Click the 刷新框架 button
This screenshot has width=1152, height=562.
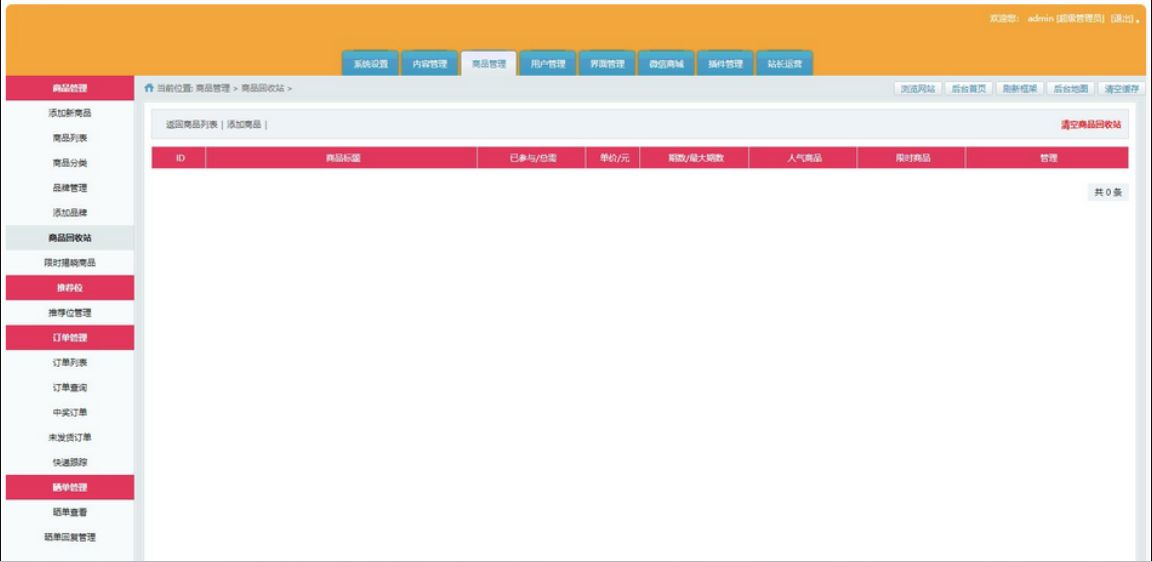1020,89
